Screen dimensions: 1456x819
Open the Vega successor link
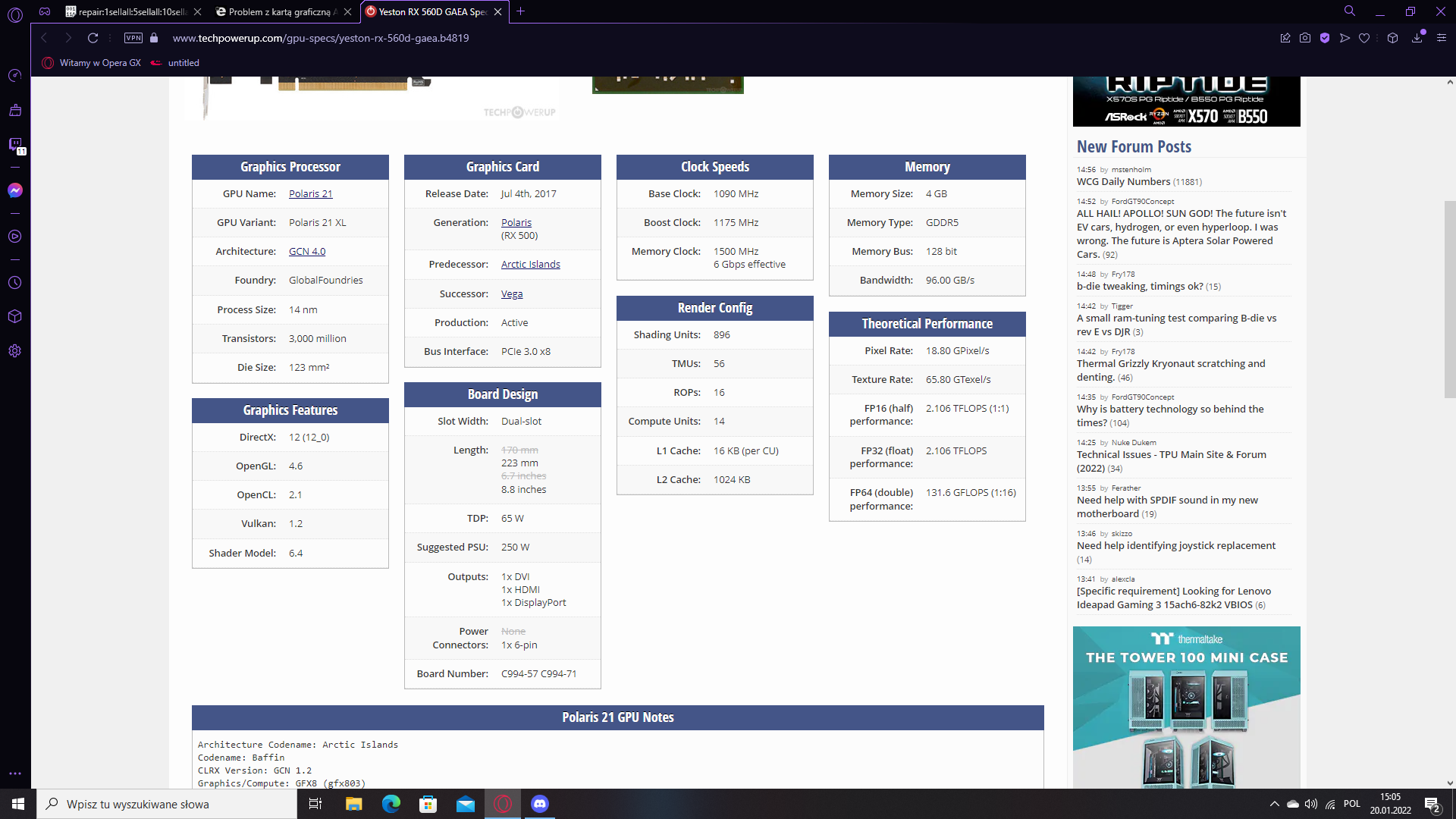(x=512, y=294)
